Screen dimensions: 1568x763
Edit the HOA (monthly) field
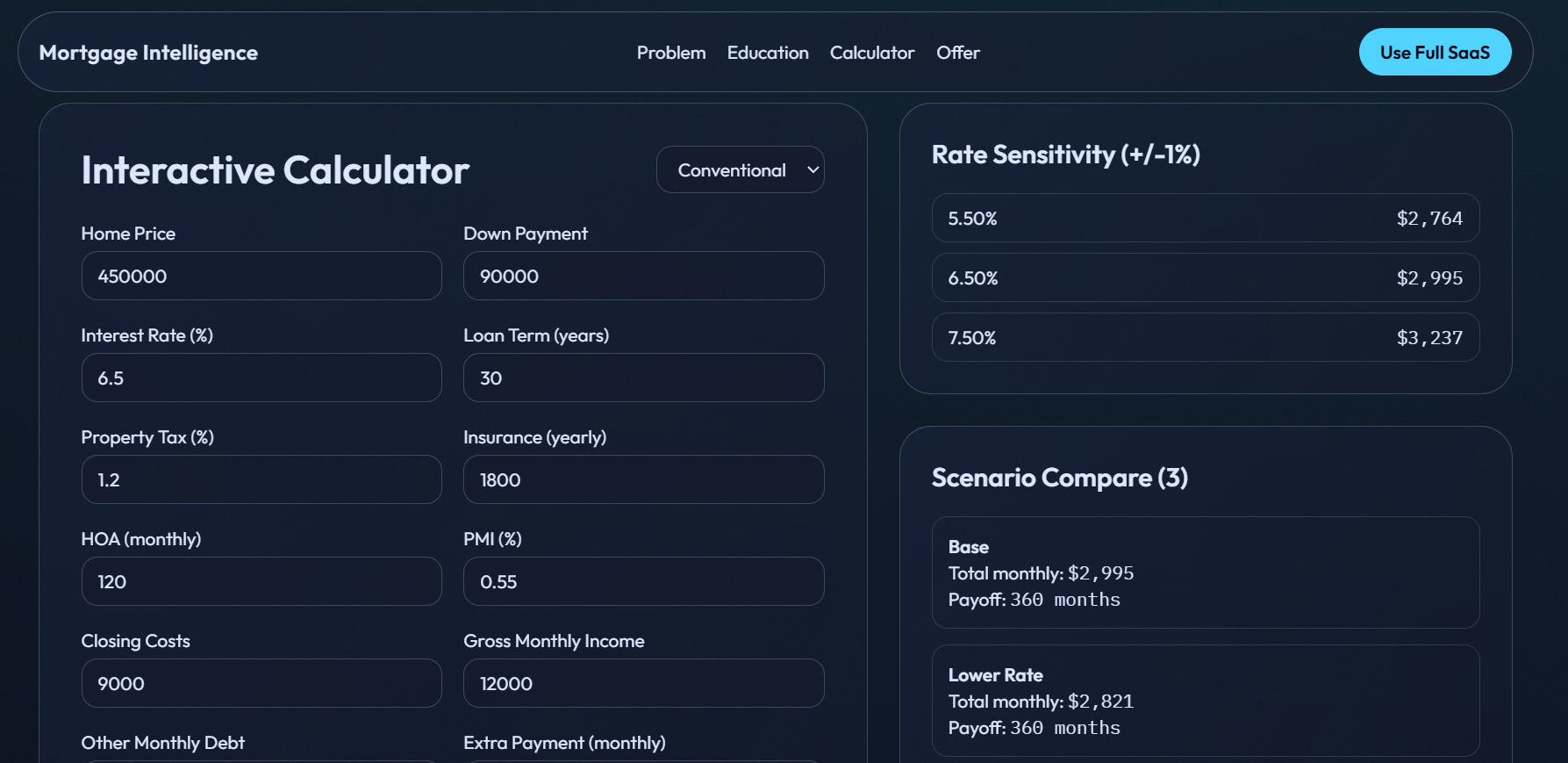click(x=261, y=581)
